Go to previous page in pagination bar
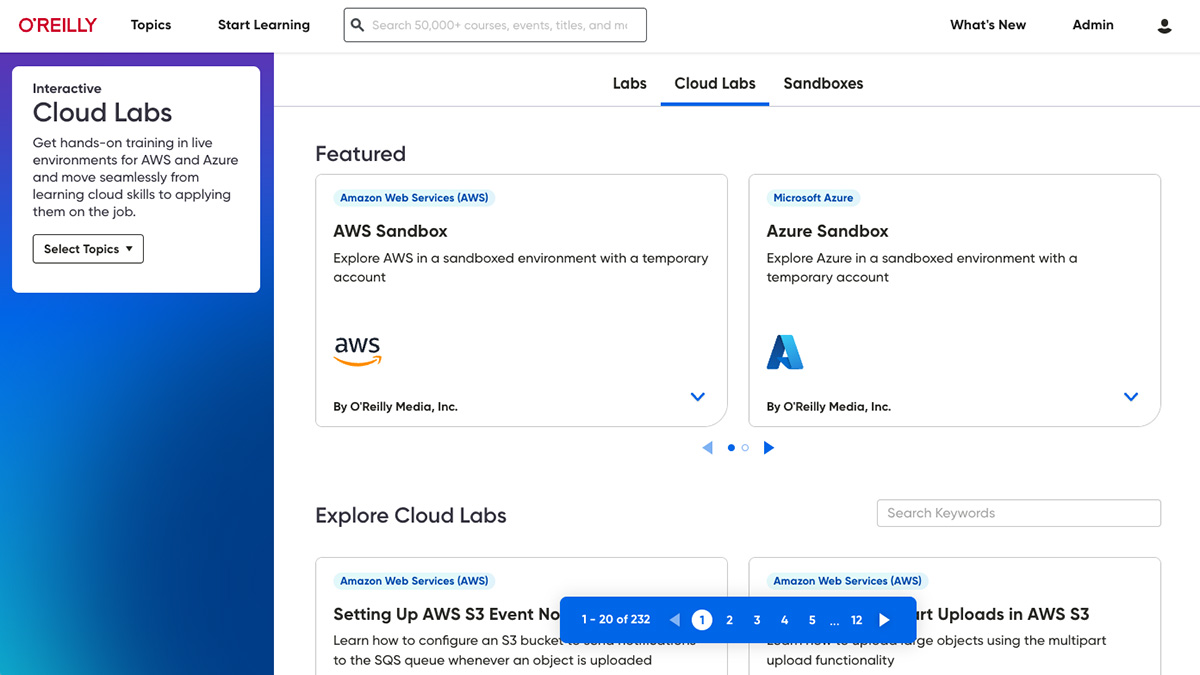 tap(675, 620)
